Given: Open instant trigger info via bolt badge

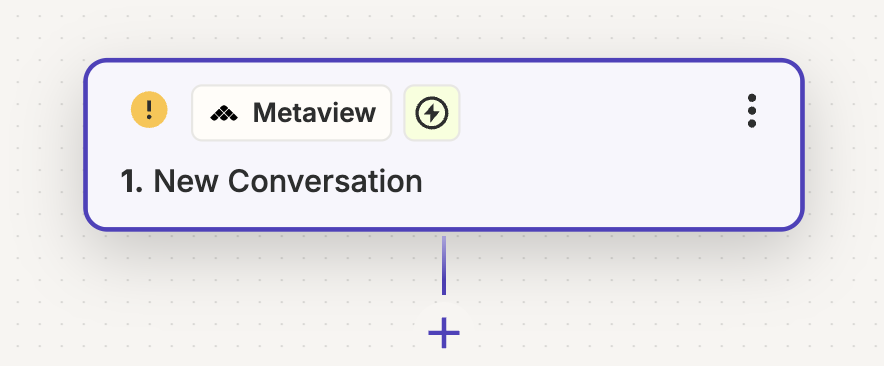Looking at the screenshot, I should tap(432, 113).
